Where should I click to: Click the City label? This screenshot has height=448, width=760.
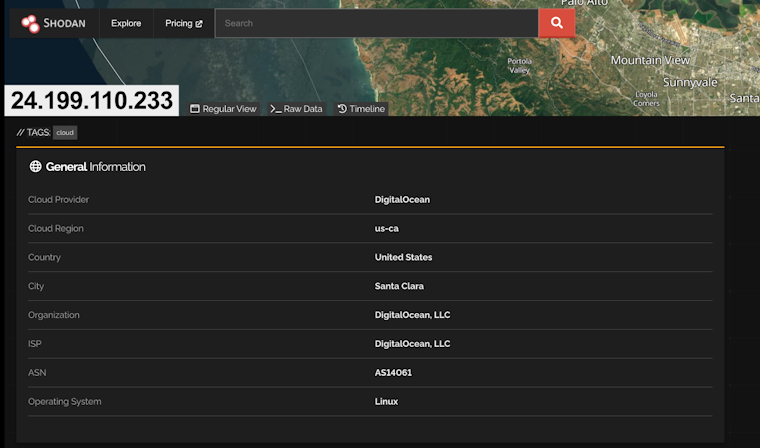[36, 286]
